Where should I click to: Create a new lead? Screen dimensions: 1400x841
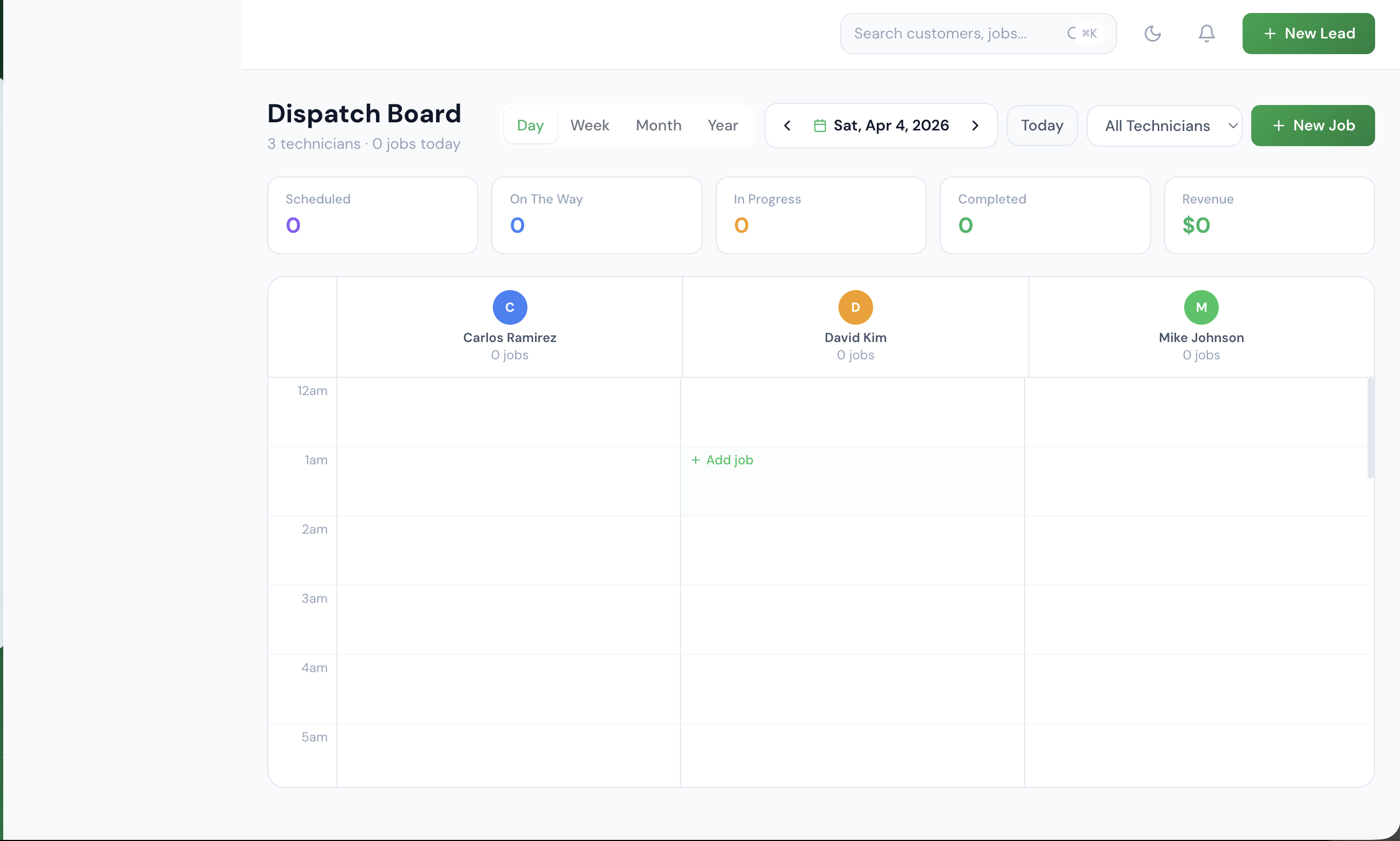point(1308,34)
